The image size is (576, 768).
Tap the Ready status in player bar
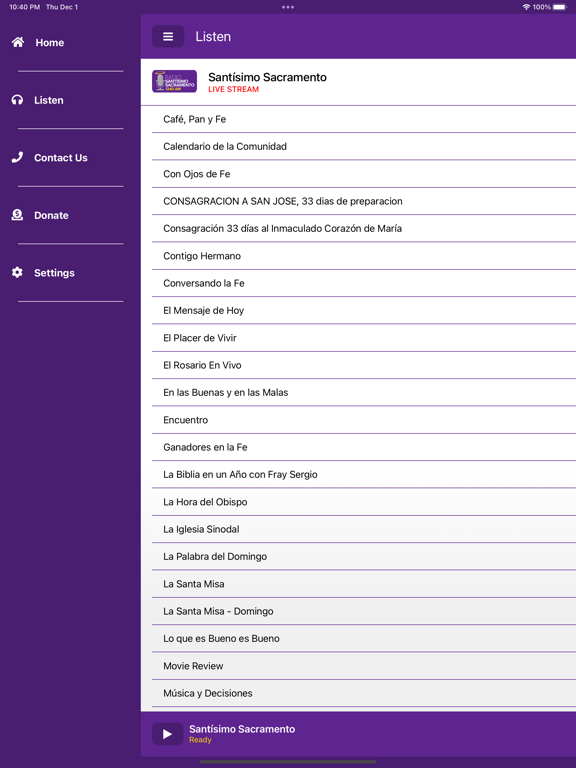(x=200, y=740)
